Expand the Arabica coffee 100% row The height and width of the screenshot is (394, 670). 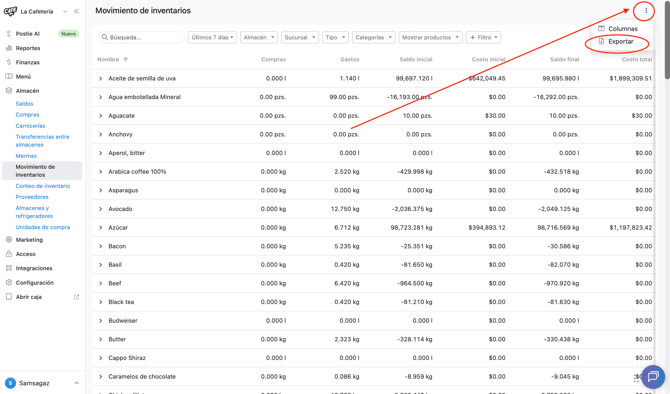tap(100, 172)
